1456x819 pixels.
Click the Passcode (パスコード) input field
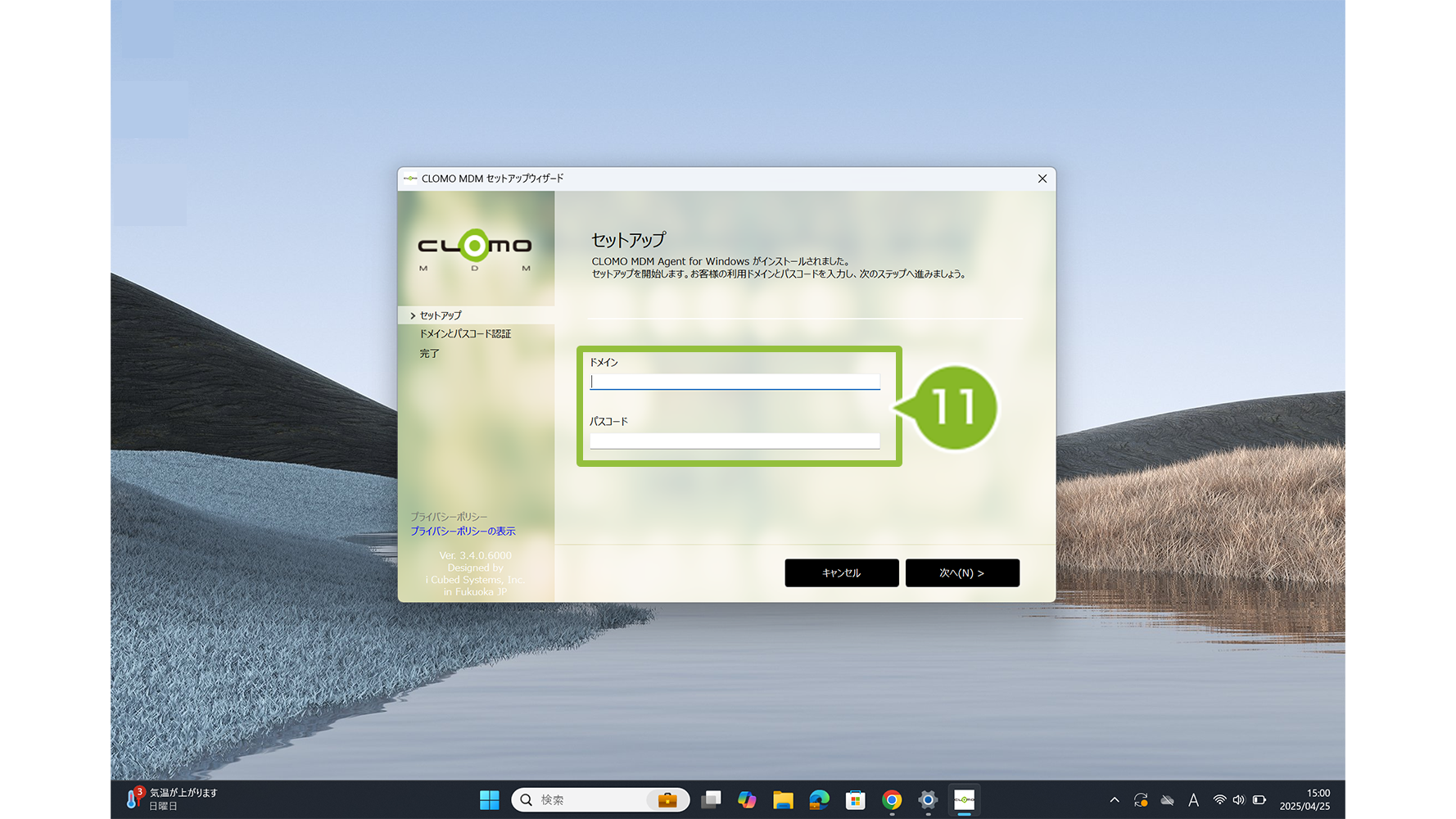pos(735,441)
